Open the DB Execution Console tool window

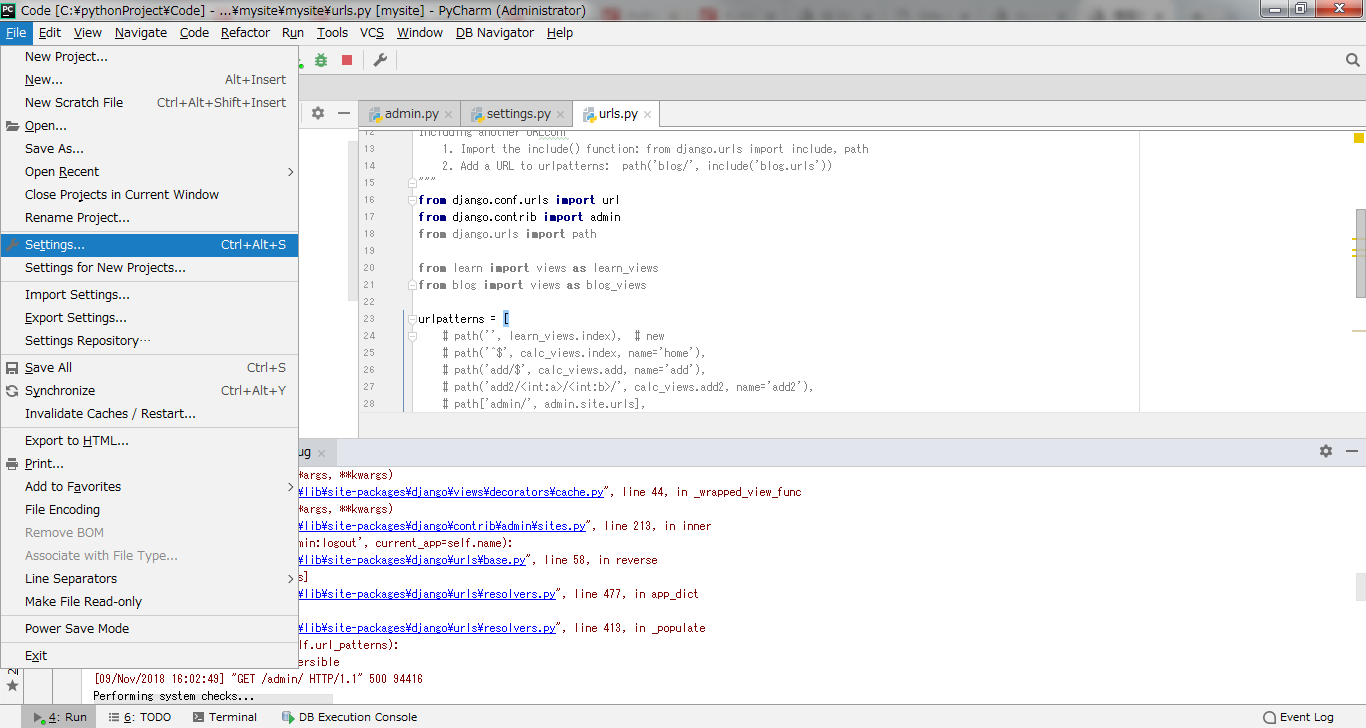click(x=350, y=717)
